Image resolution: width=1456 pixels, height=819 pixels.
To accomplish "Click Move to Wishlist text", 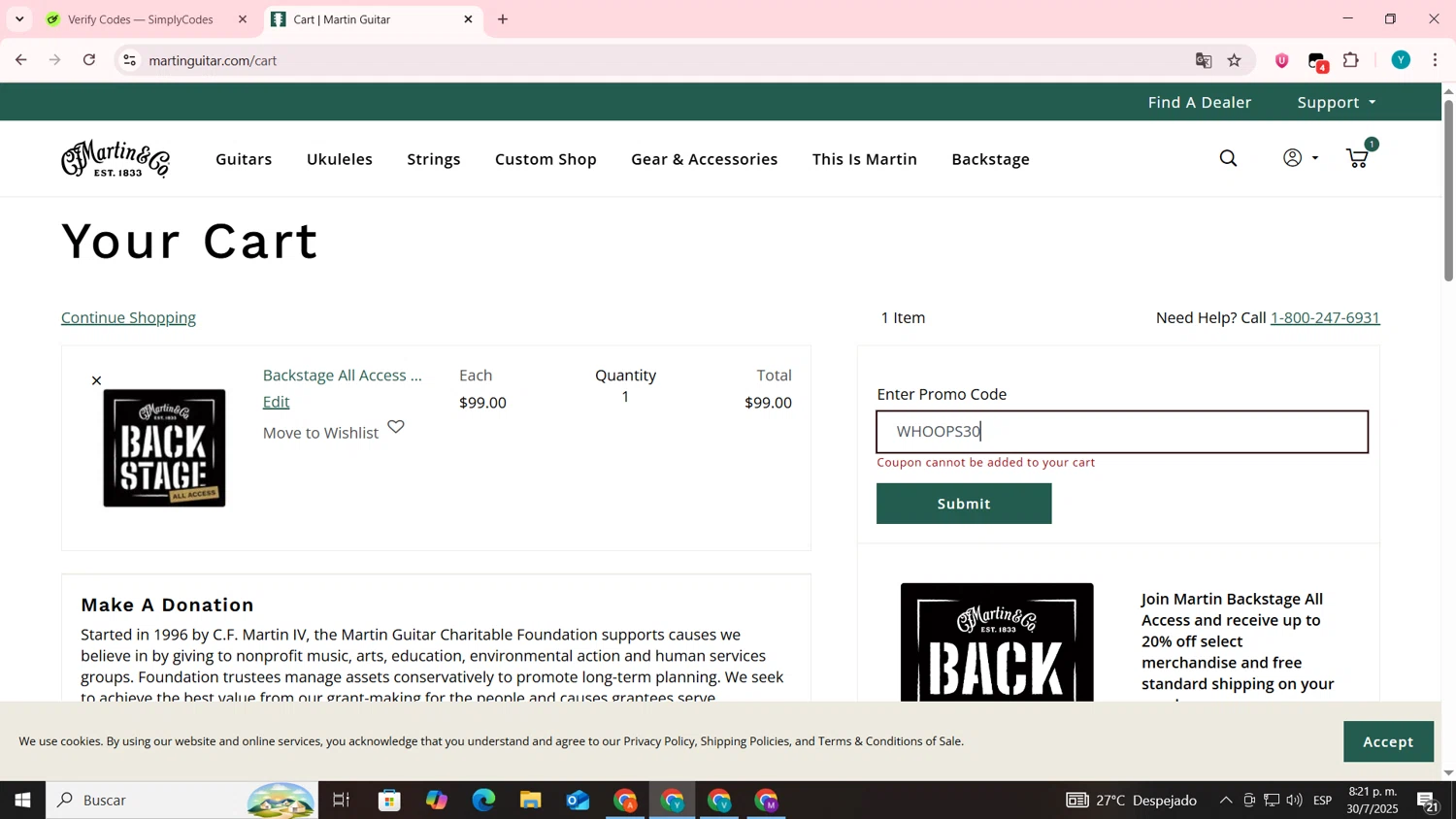I will coord(320,433).
